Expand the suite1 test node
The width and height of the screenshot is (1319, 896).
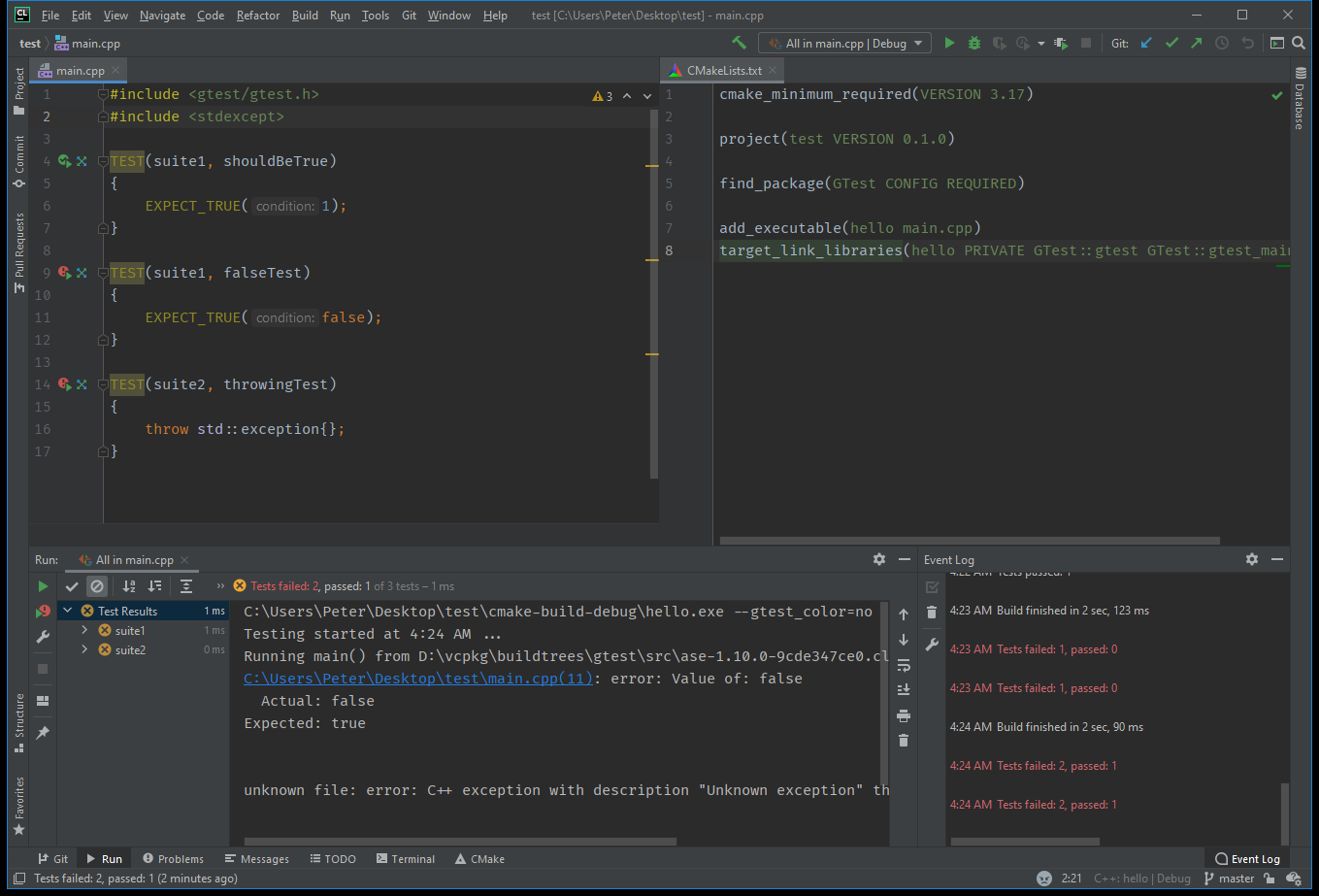coord(84,631)
